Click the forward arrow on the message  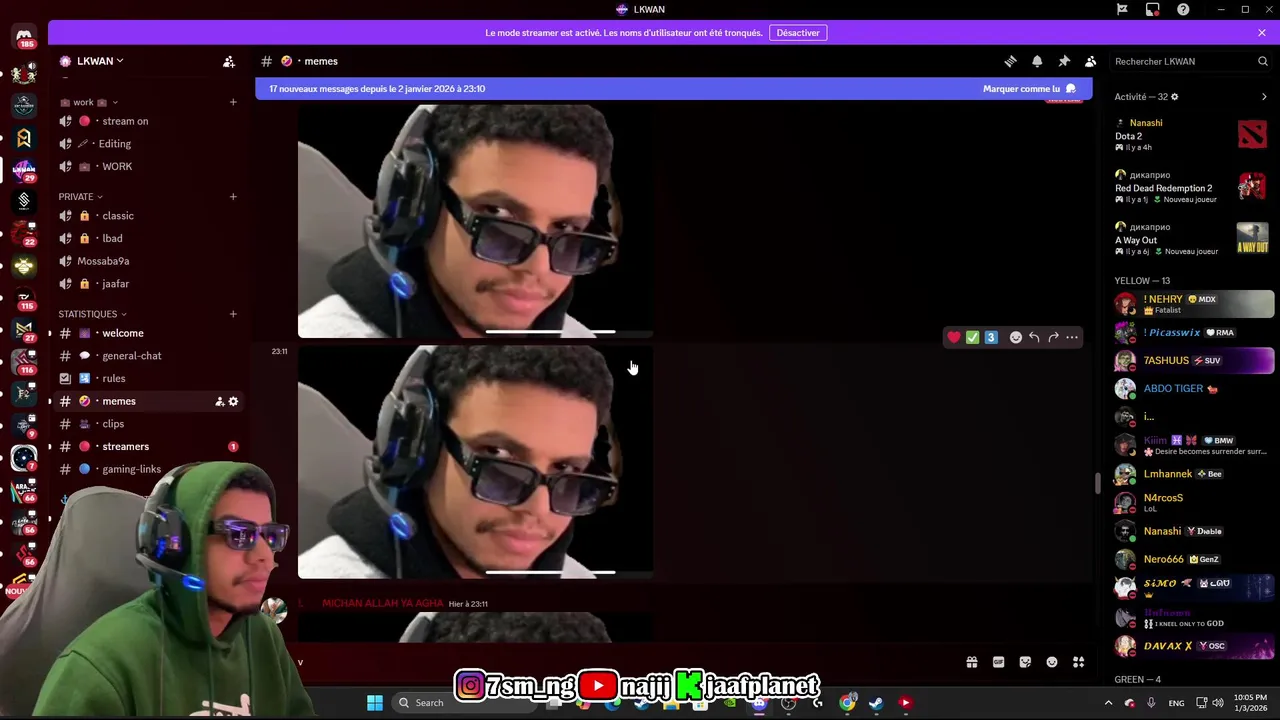(x=1053, y=337)
